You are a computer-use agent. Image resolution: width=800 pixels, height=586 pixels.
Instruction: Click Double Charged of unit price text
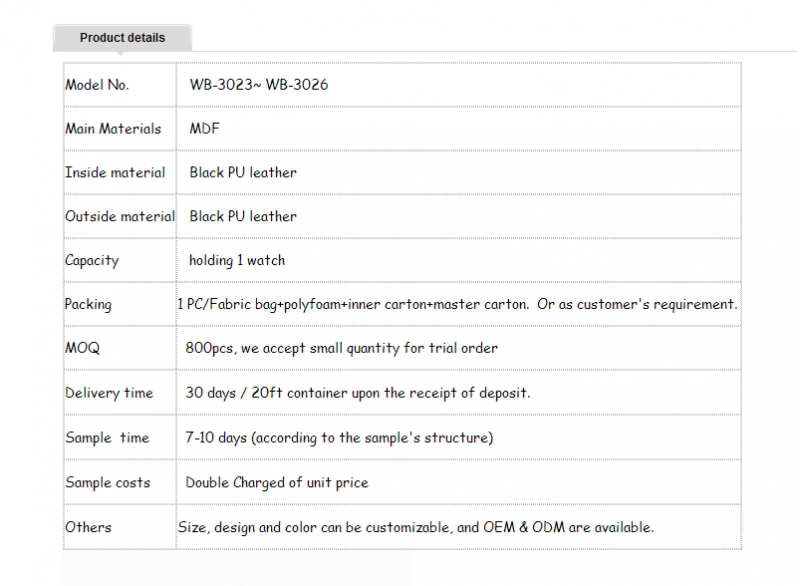(x=277, y=482)
